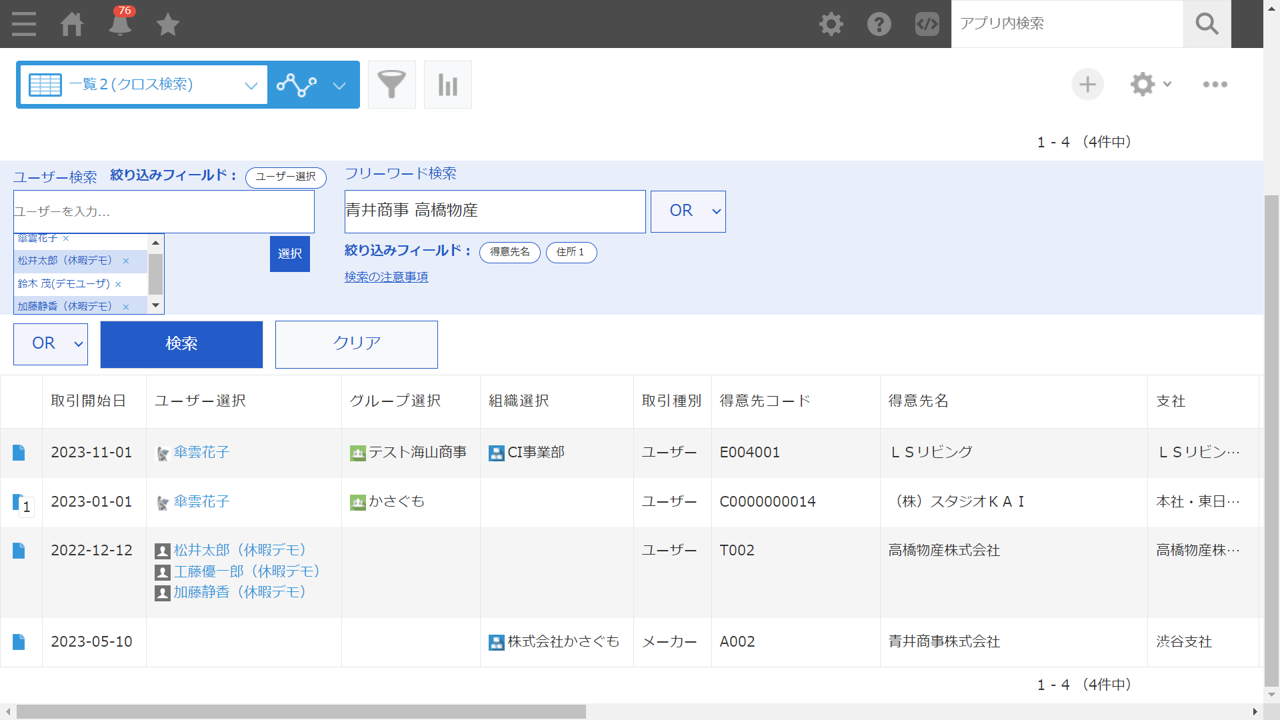Click the CI事業部 organization icon
1280x720 pixels.
tap(496, 454)
